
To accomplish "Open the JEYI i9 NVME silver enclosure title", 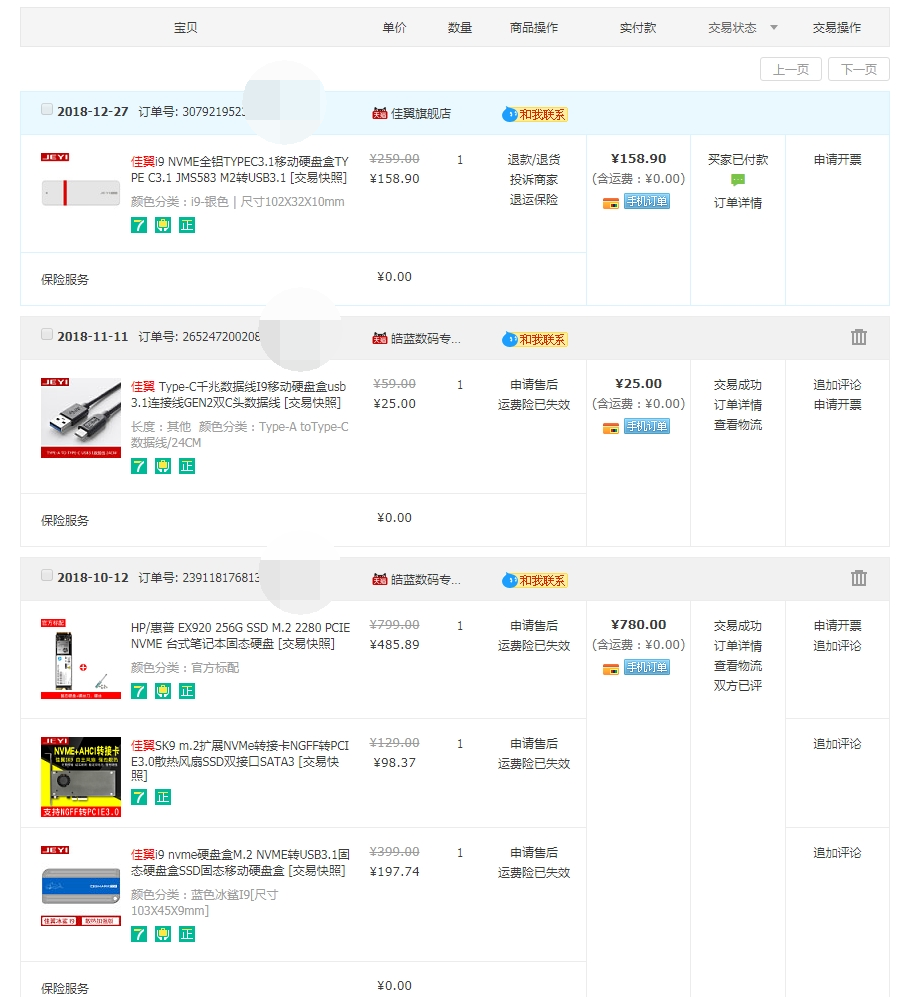I will pyautogui.click(x=240, y=169).
